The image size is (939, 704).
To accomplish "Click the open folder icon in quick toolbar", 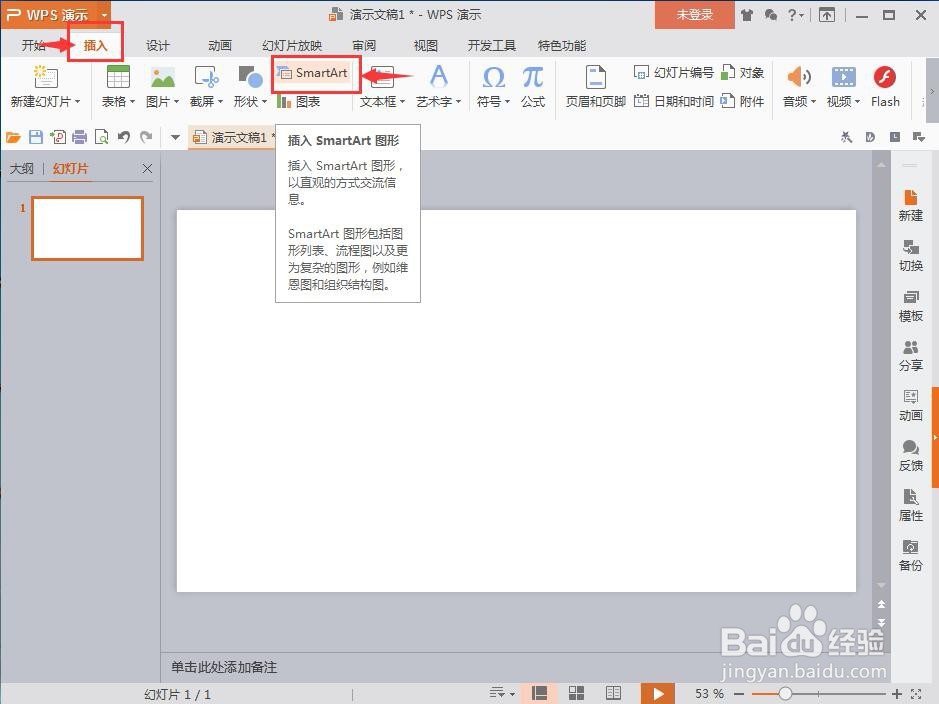I will click(13, 138).
